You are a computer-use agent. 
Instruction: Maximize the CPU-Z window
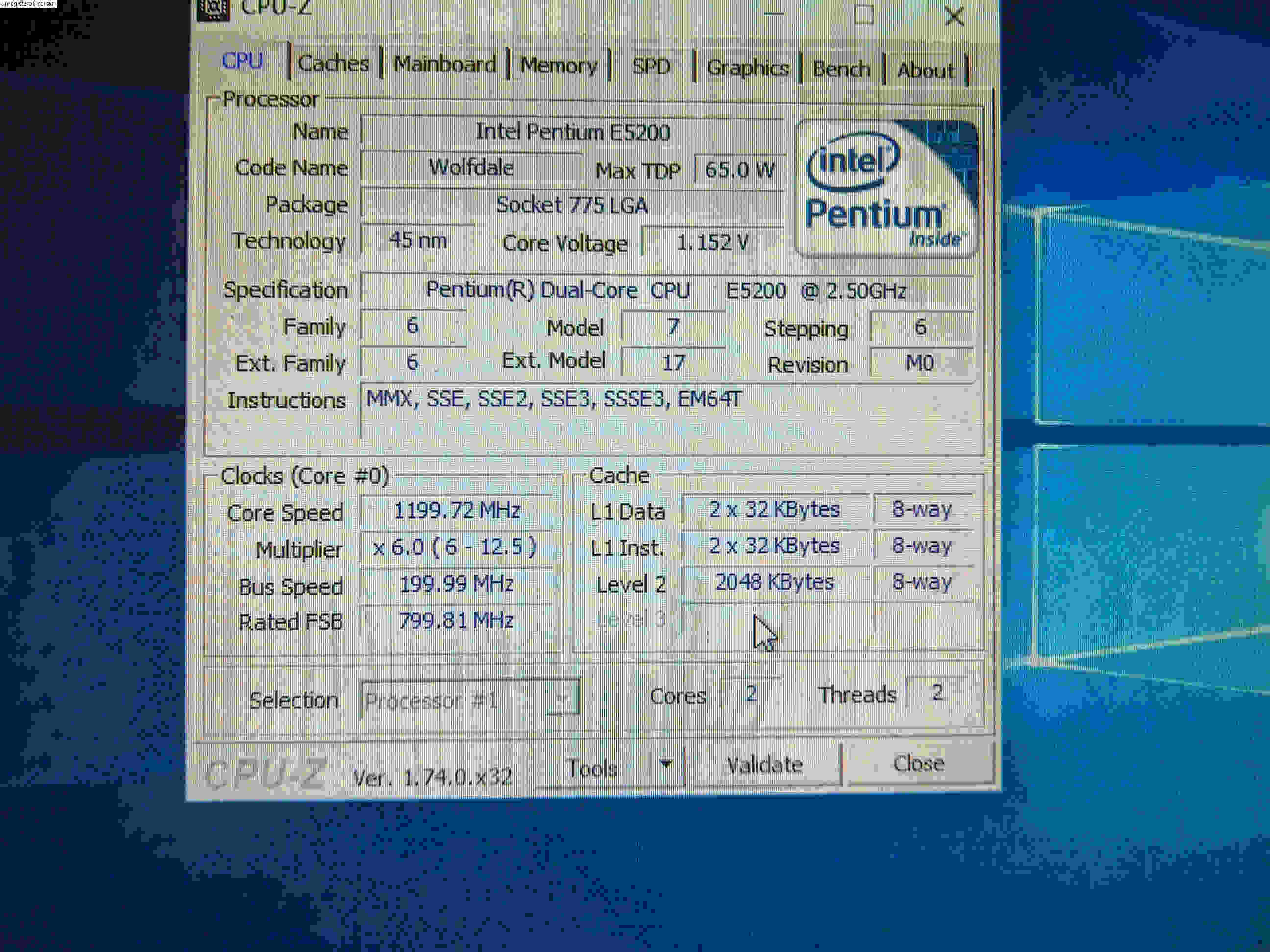pyautogui.click(x=863, y=14)
